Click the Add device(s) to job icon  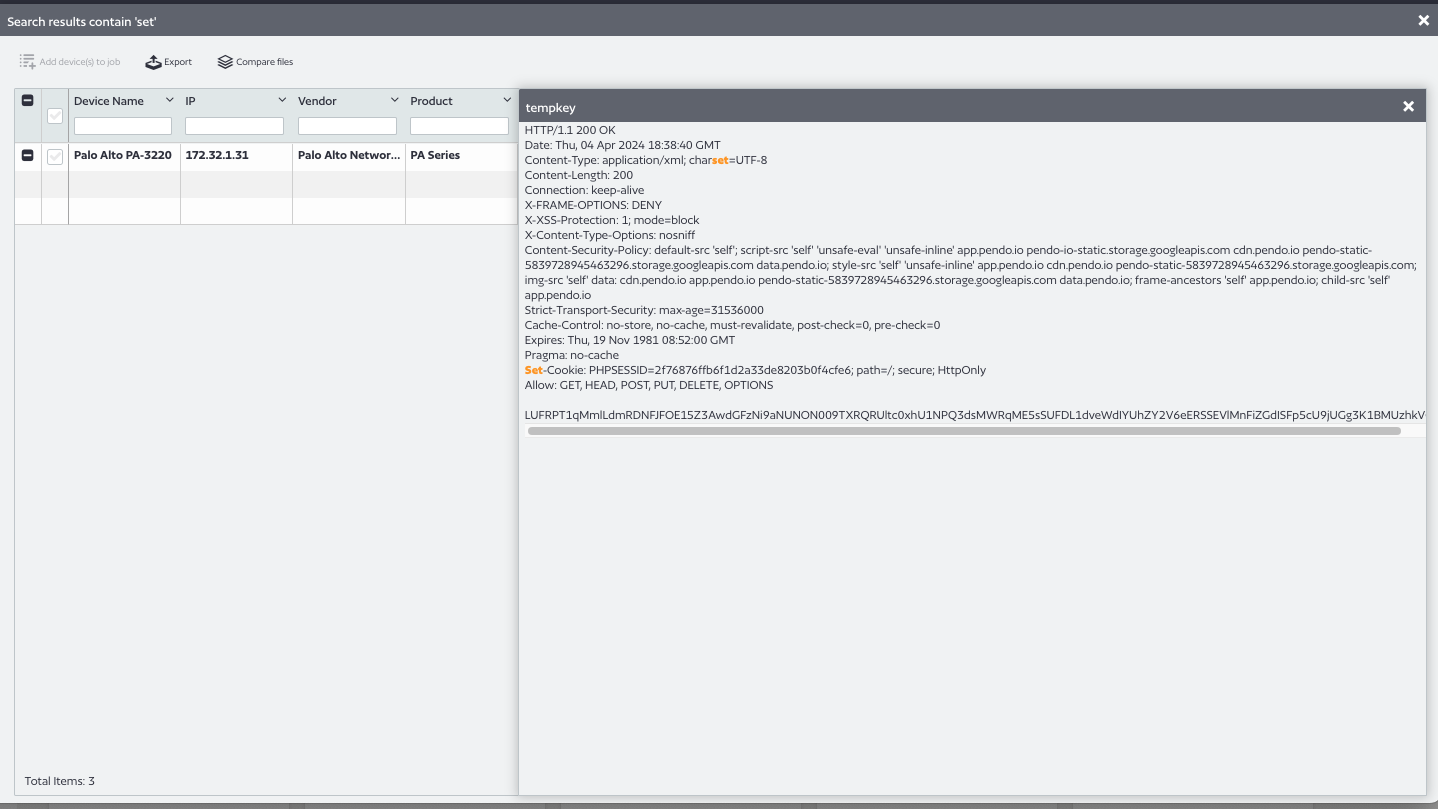click(x=27, y=61)
